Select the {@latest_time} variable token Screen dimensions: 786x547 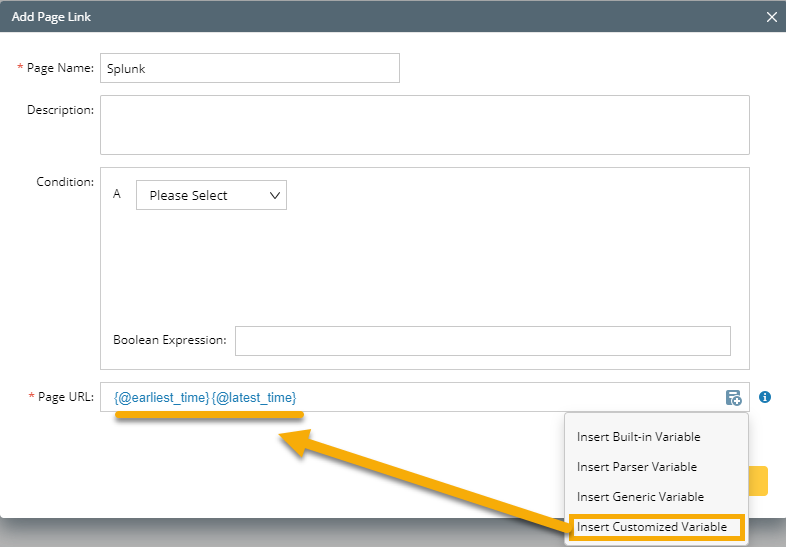click(x=254, y=398)
